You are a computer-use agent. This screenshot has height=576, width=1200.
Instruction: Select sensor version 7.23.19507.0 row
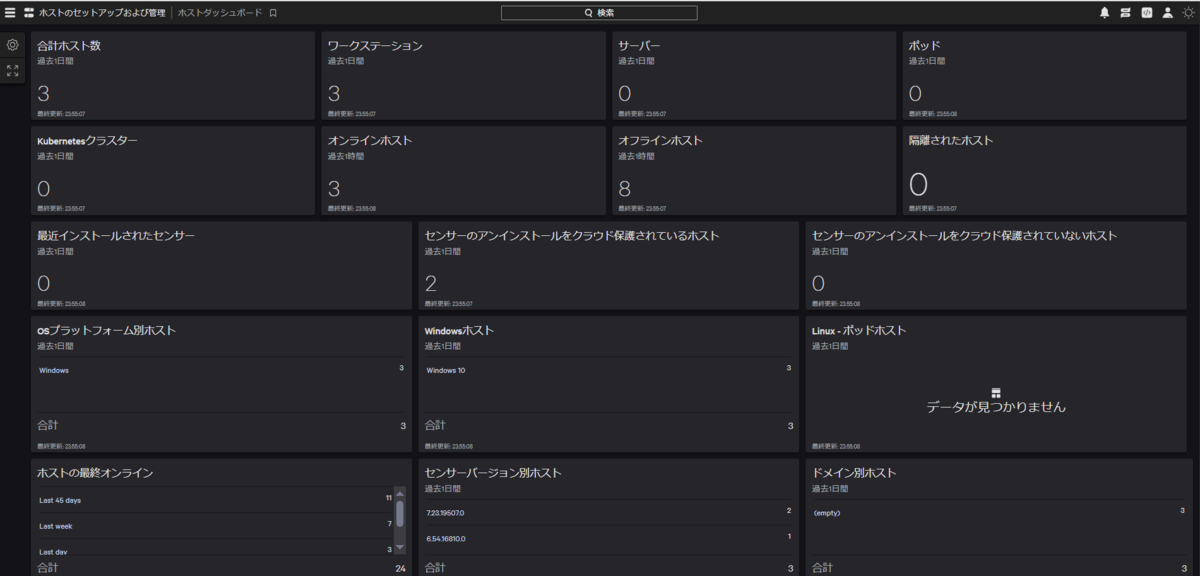[x=608, y=513]
